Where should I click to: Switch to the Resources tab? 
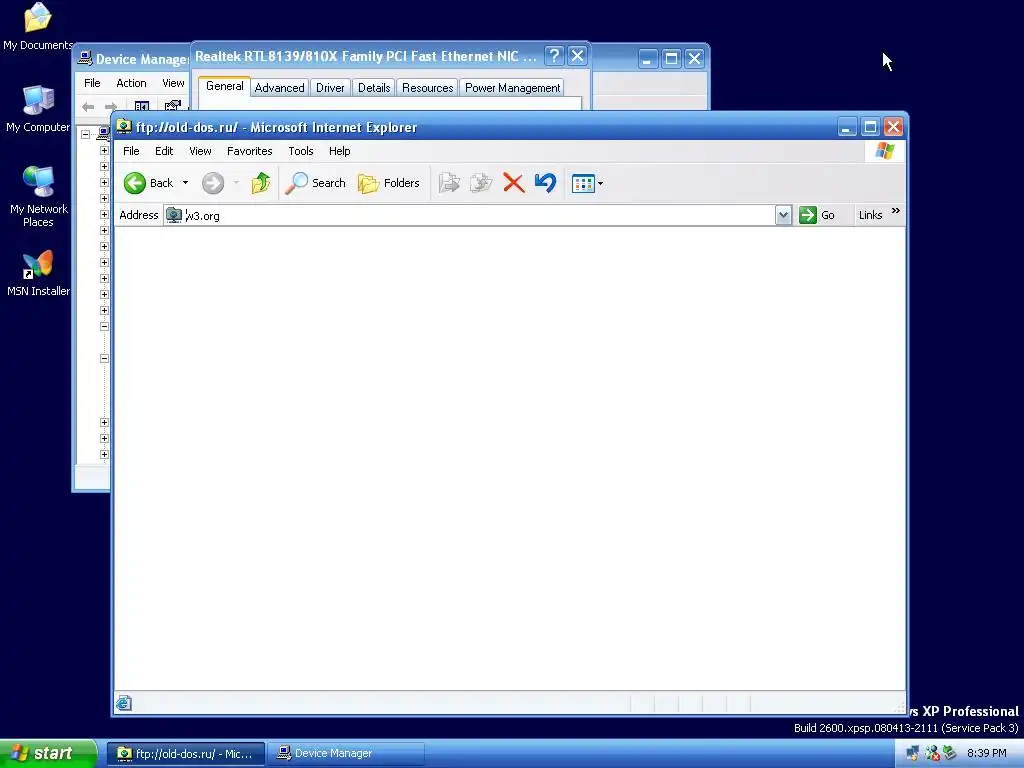(x=427, y=88)
